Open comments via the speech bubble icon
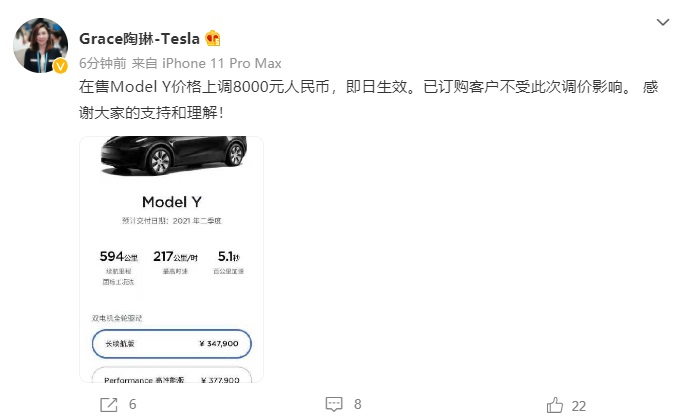 pyautogui.click(x=334, y=404)
